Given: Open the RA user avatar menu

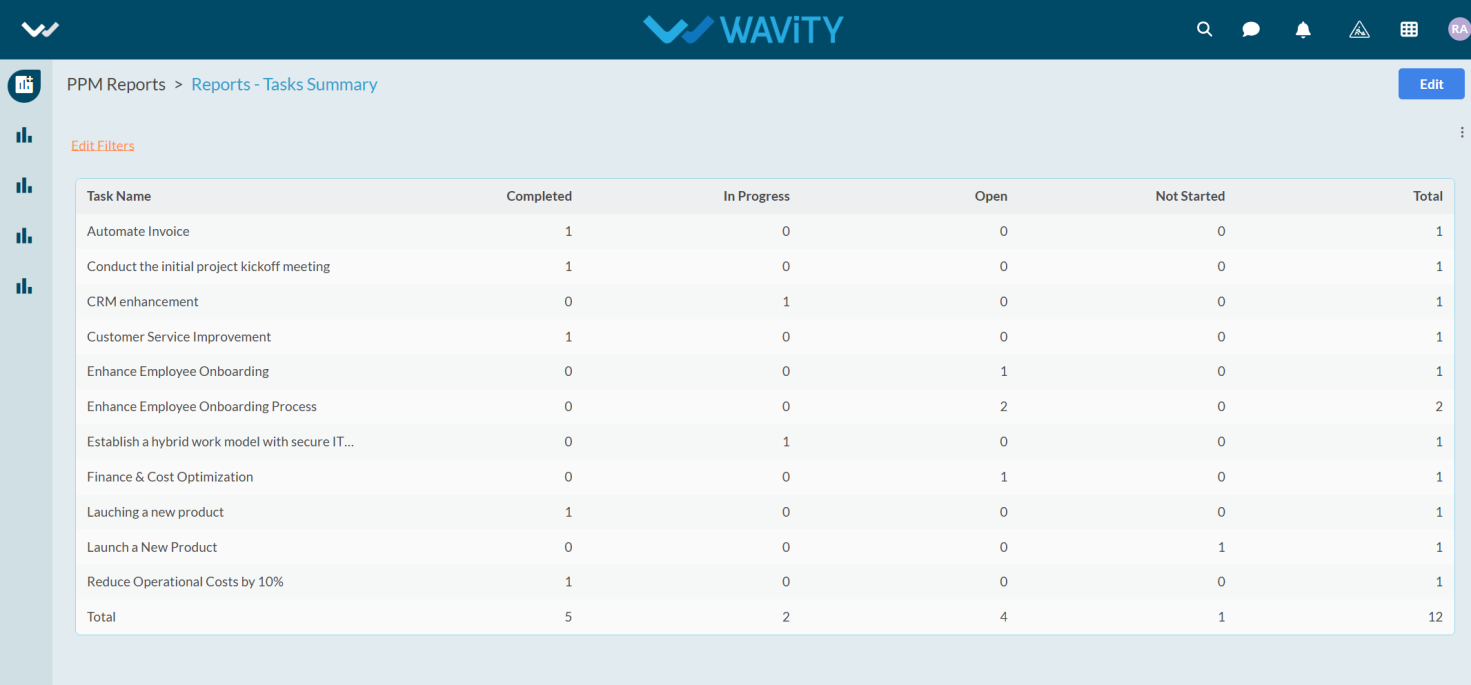Looking at the screenshot, I should [1459, 29].
